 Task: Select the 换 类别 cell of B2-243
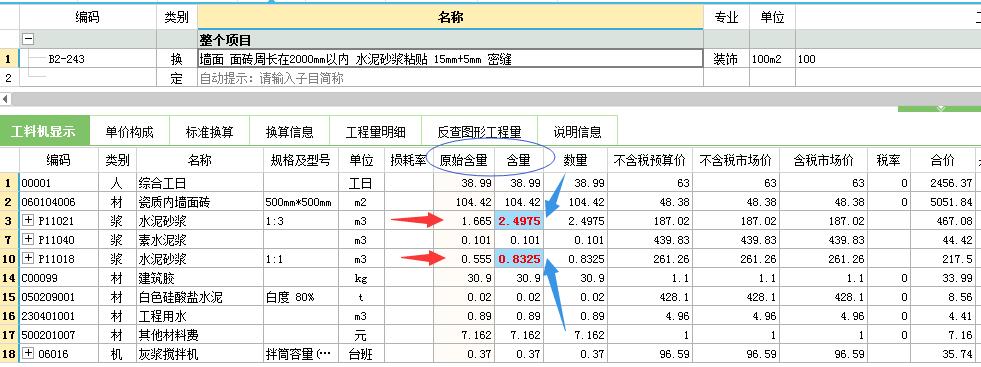tap(177, 59)
